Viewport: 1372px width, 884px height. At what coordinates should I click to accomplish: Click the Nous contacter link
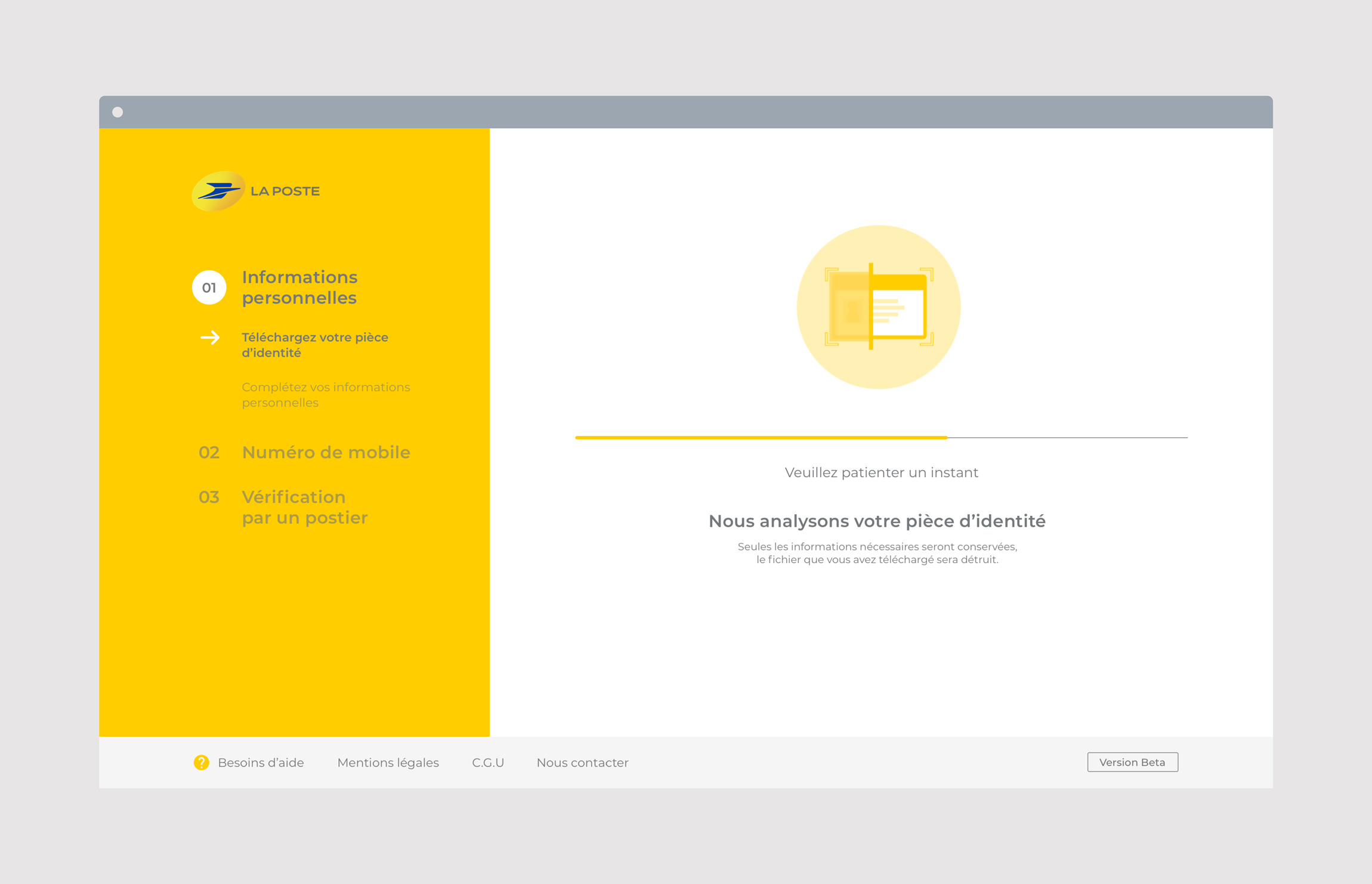point(582,762)
